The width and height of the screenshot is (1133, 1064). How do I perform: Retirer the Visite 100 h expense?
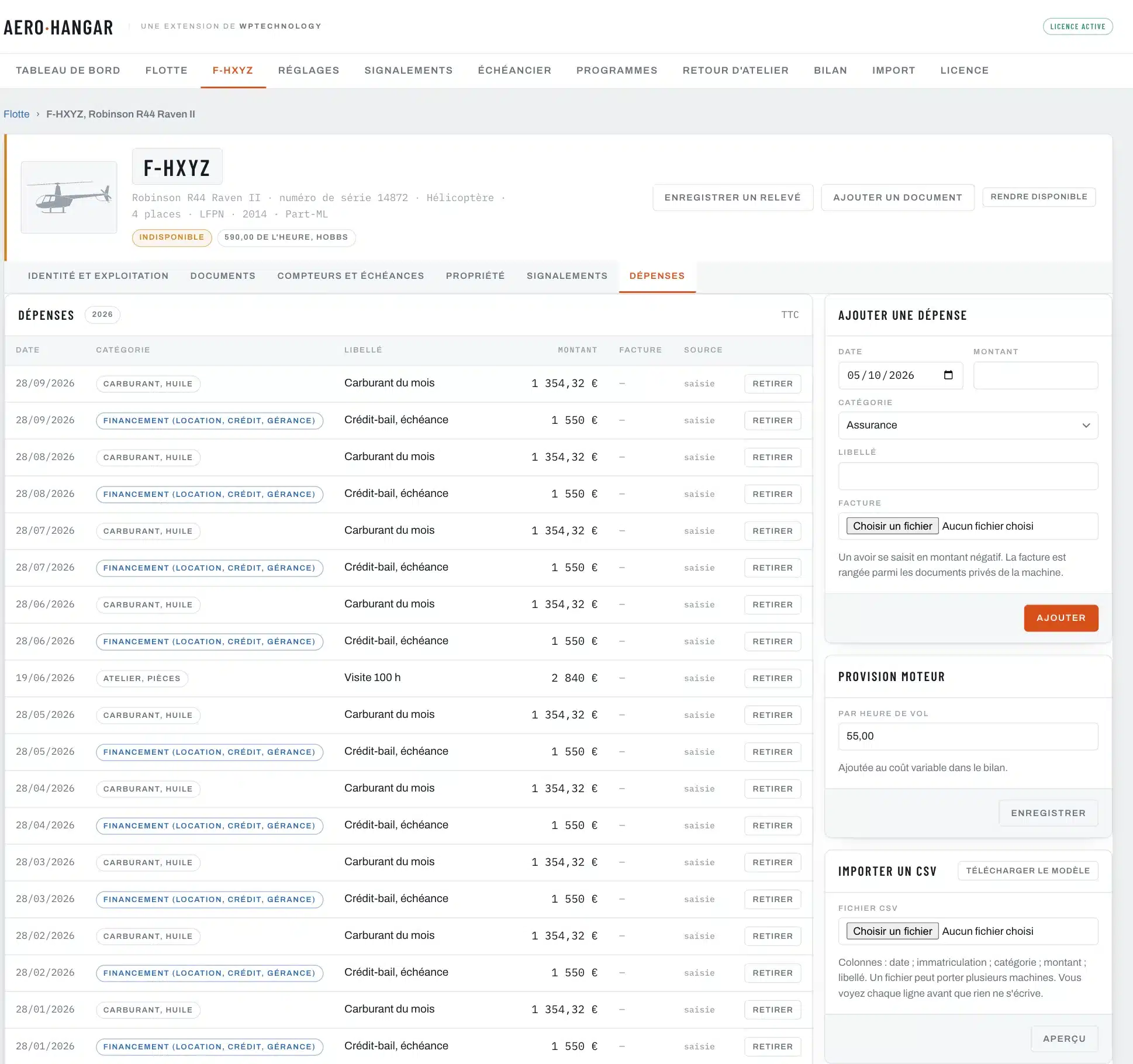(x=772, y=678)
